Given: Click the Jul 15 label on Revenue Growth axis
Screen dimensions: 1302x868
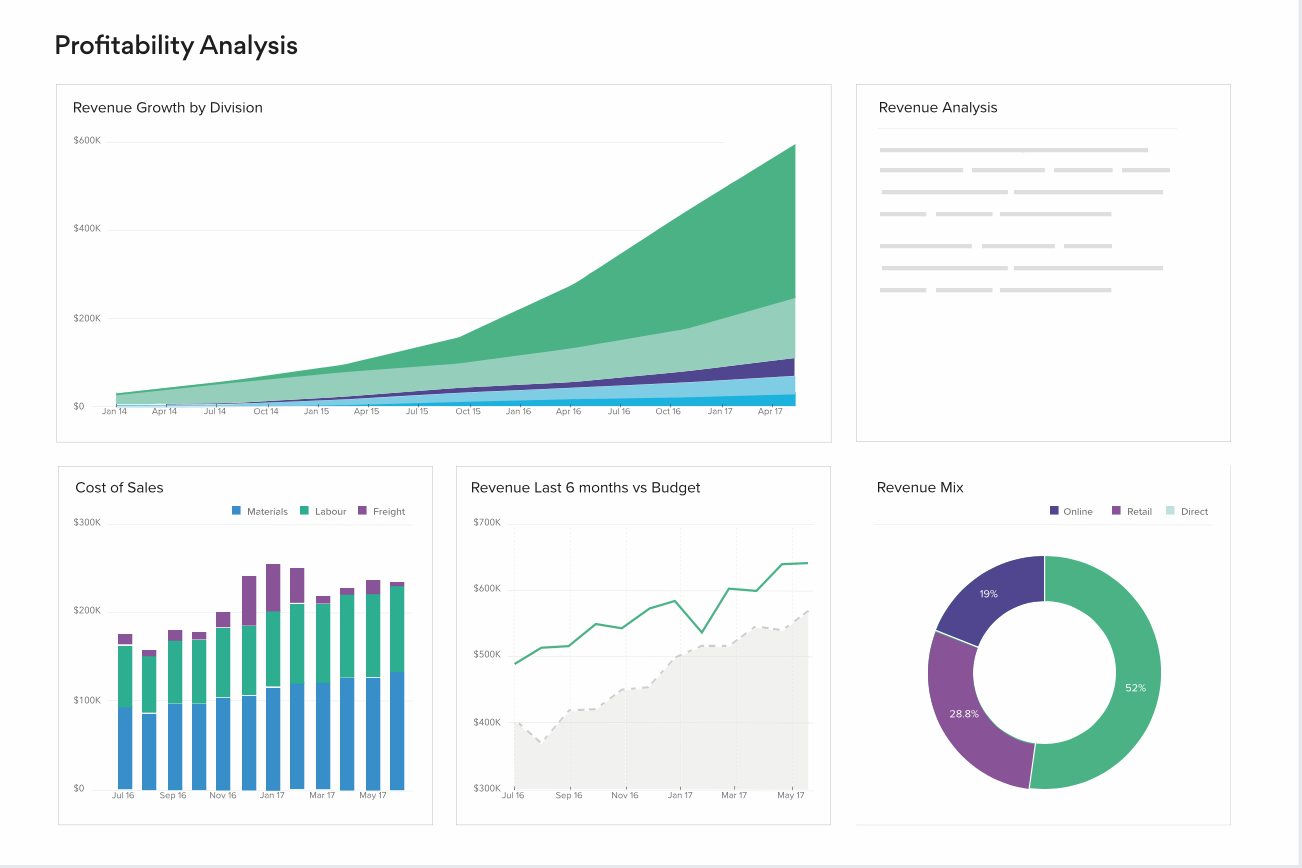Looking at the screenshot, I should (417, 411).
